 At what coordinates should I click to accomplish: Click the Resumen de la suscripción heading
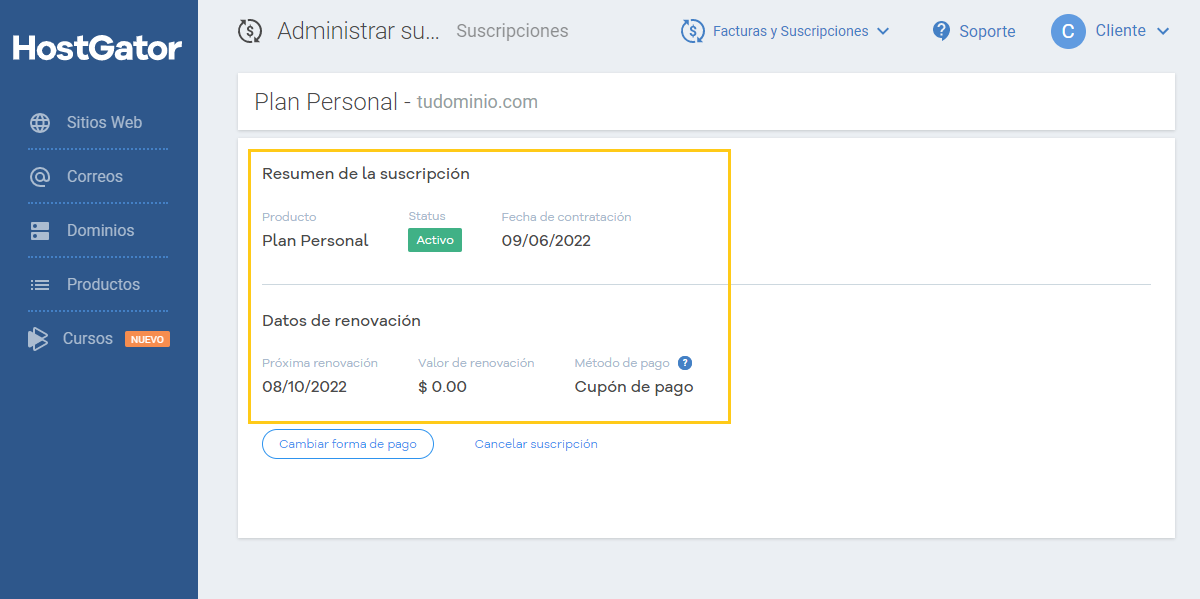pos(366,174)
